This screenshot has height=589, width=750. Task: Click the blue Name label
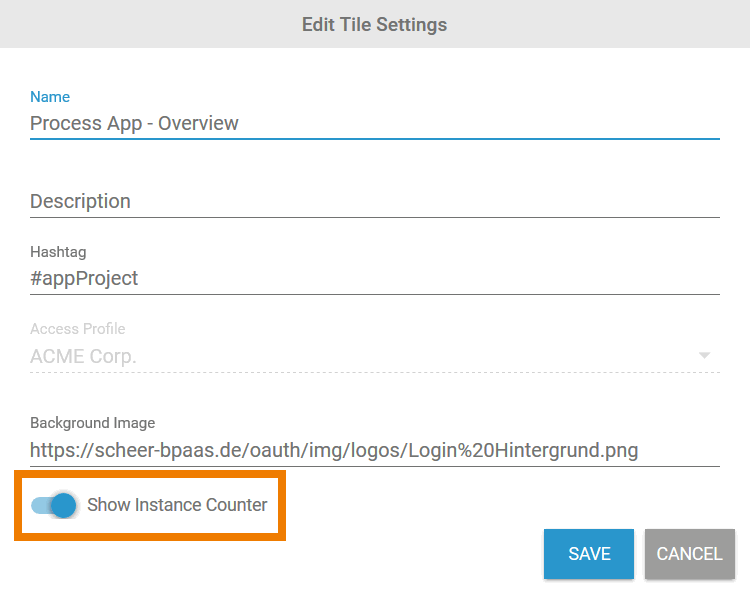50,97
